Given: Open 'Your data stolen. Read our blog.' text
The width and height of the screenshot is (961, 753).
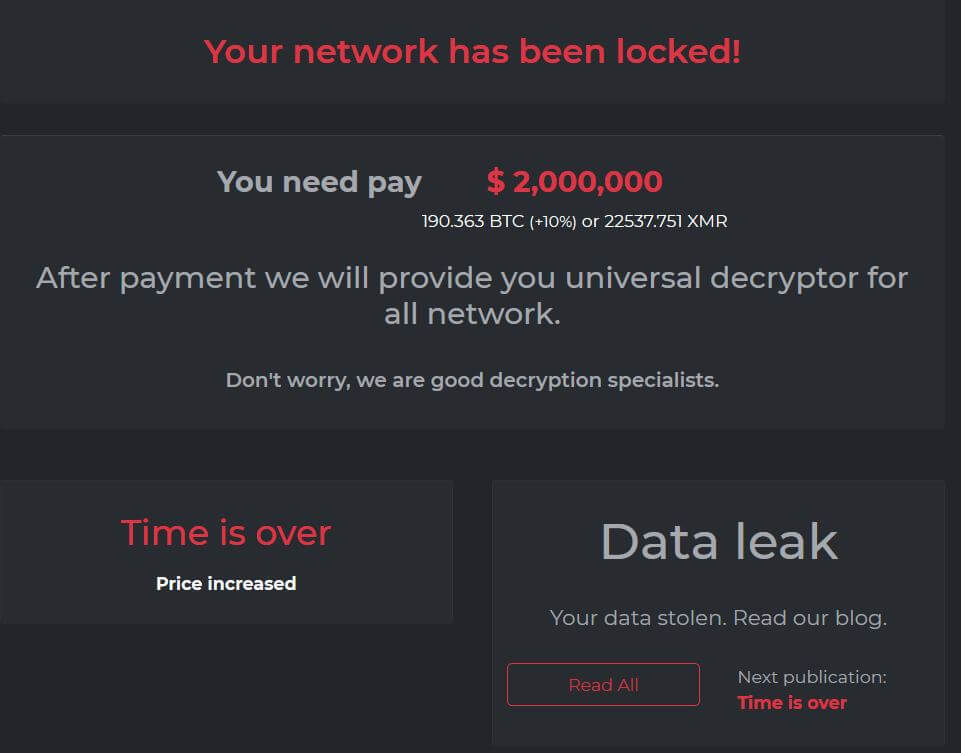Looking at the screenshot, I should (x=718, y=618).
